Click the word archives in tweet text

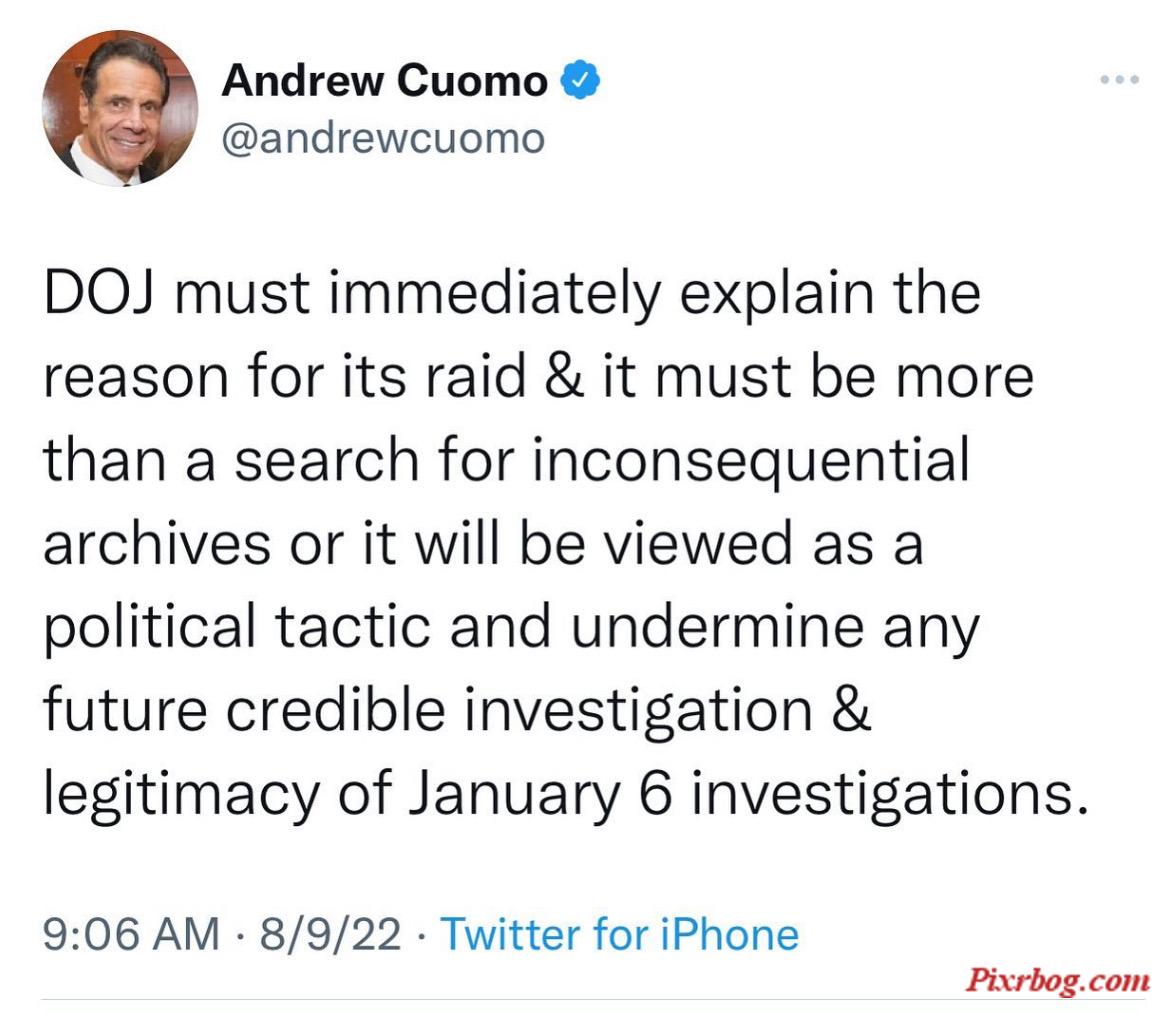[157, 544]
